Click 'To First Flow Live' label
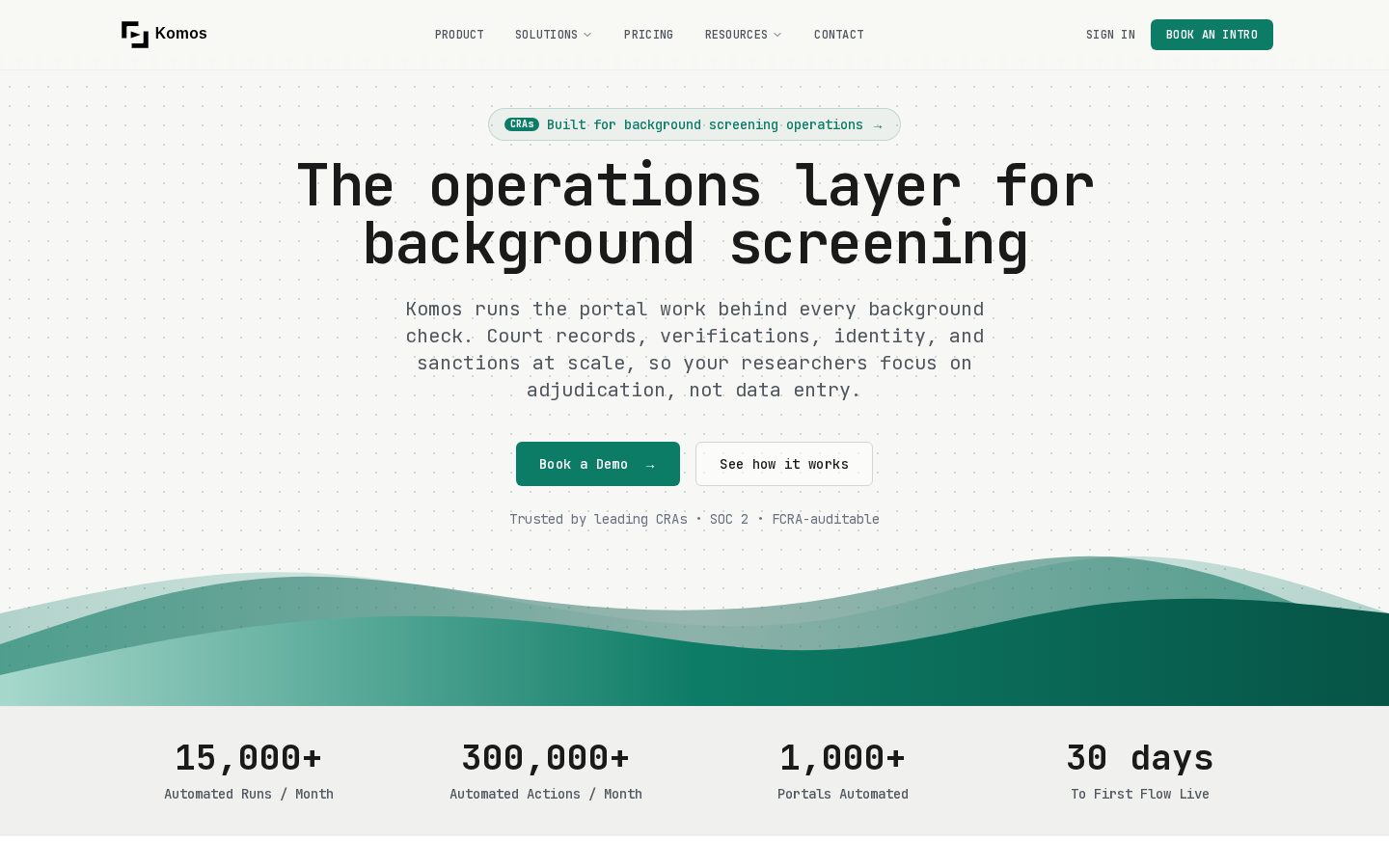1389x868 pixels. (1140, 794)
